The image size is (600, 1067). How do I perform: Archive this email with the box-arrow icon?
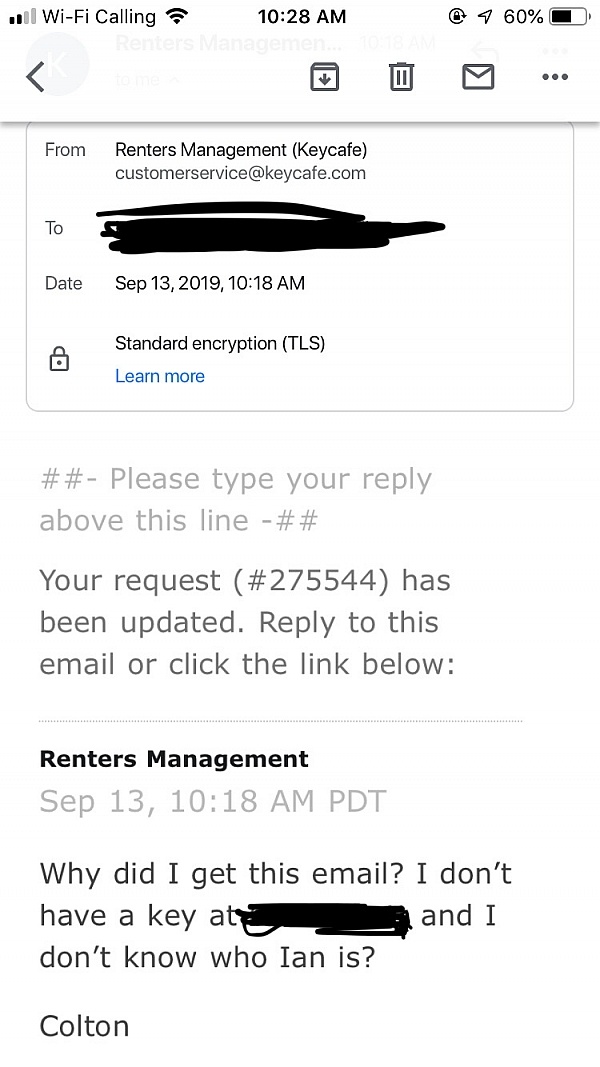(x=324, y=76)
